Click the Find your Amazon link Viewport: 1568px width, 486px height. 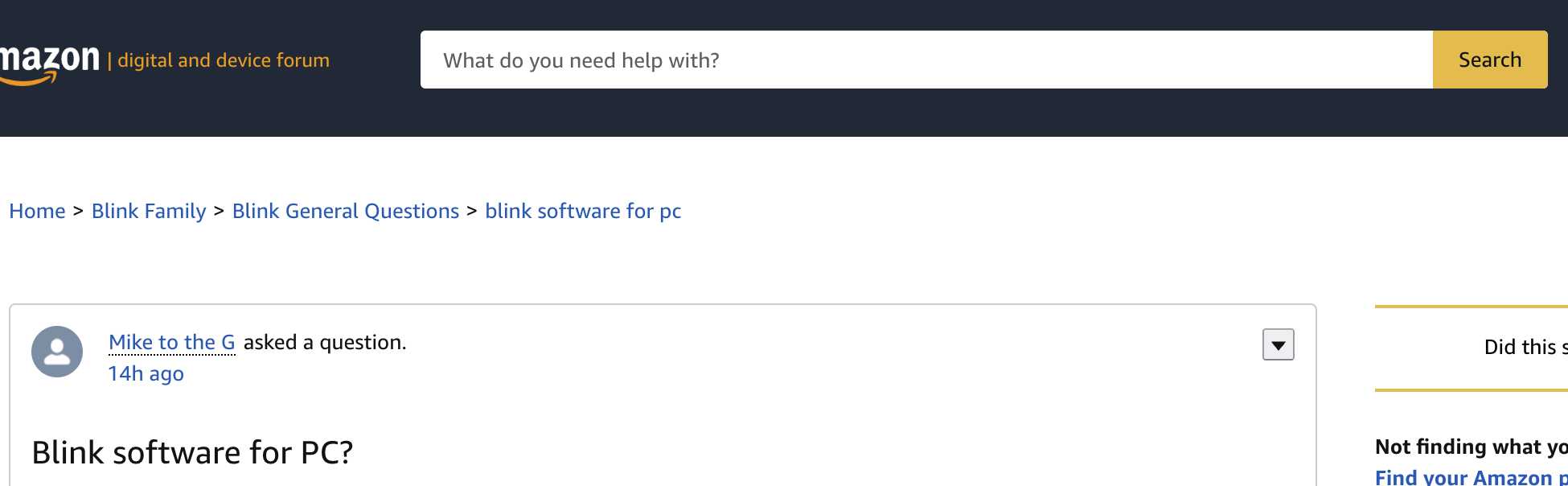pos(1470,477)
